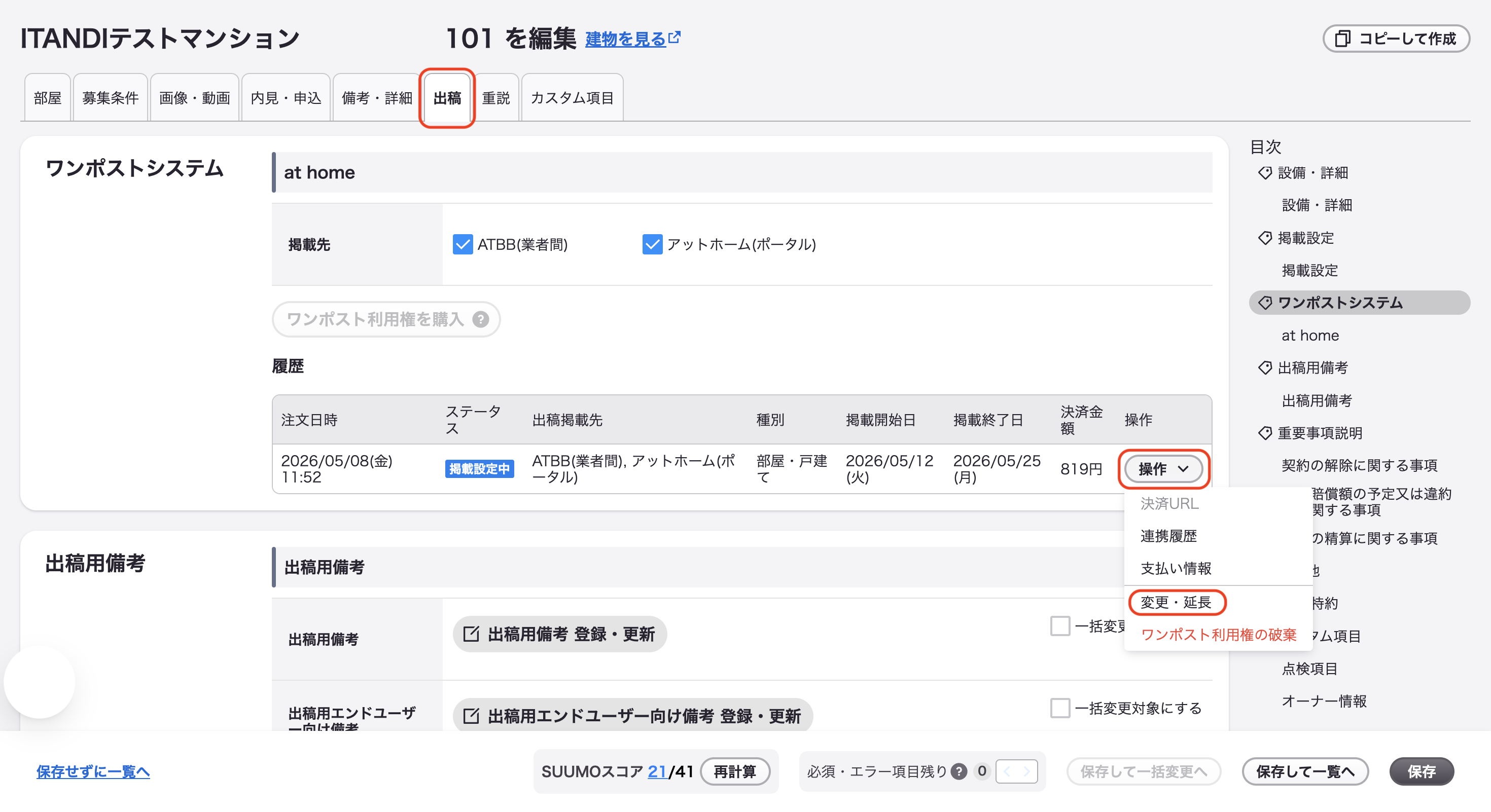Click 出稿用備考 登録・更新 button
This screenshot has width=1491, height=812.
[x=560, y=635]
